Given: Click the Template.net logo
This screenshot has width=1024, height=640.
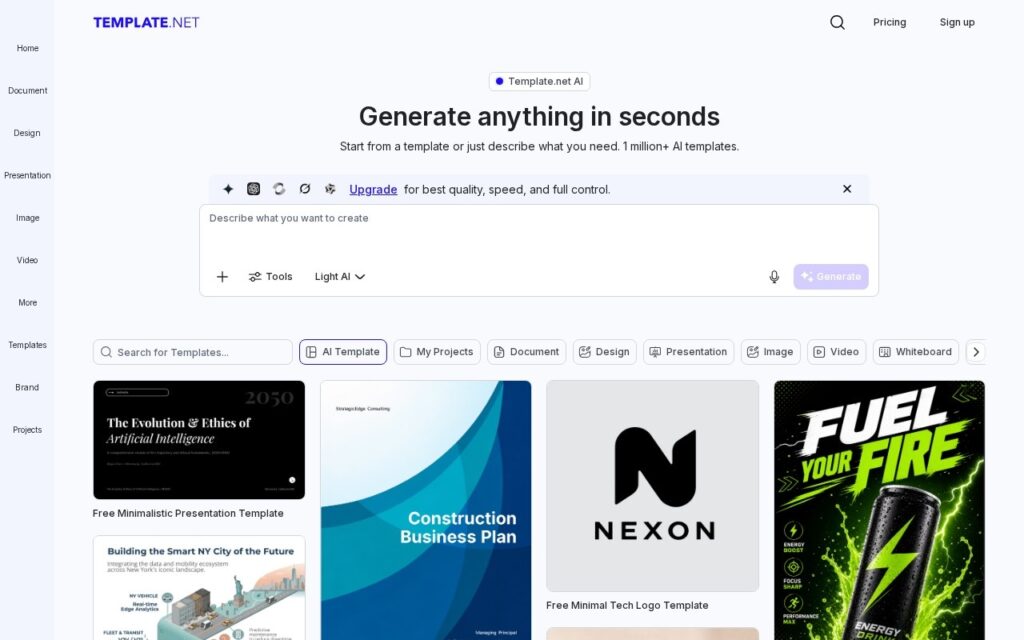Looking at the screenshot, I should click(146, 23).
